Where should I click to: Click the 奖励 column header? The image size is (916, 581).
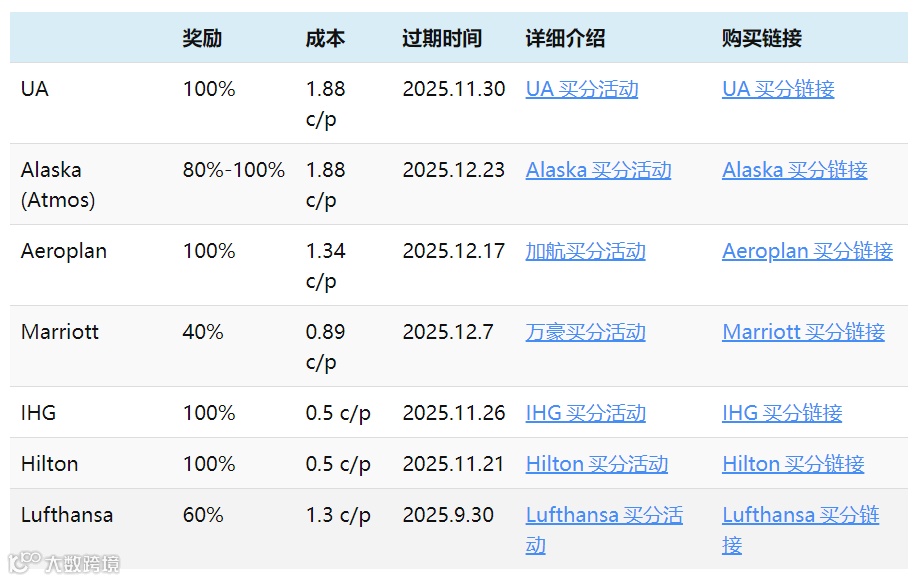pos(202,38)
